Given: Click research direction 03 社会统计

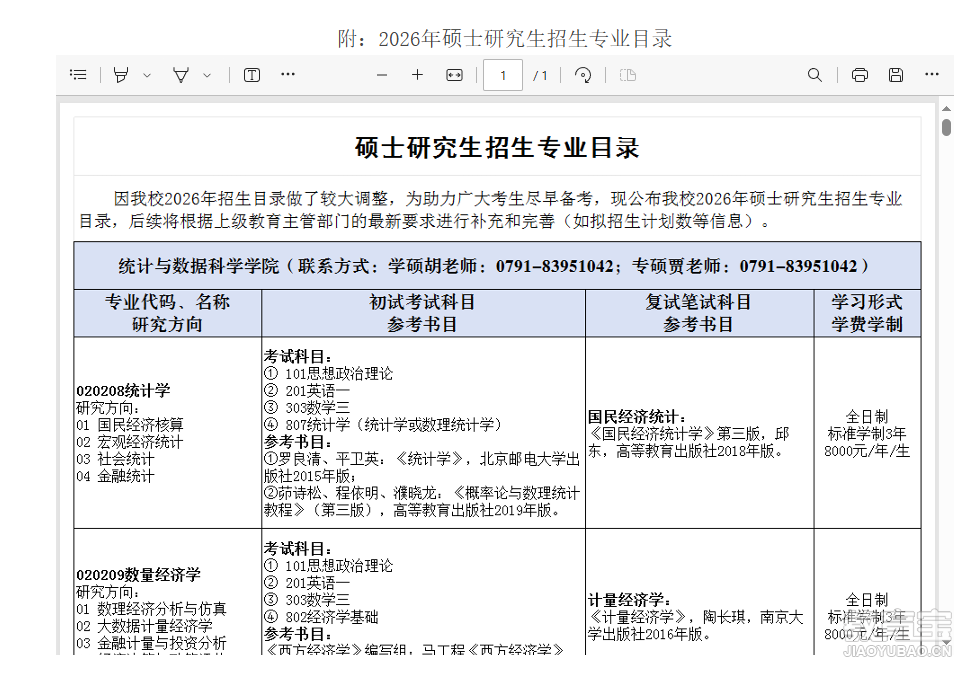Looking at the screenshot, I should (x=115, y=459).
